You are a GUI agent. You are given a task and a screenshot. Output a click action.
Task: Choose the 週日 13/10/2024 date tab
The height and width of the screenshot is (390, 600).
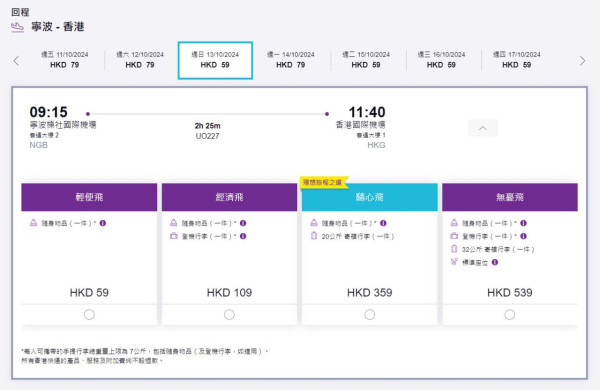point(215,60)
